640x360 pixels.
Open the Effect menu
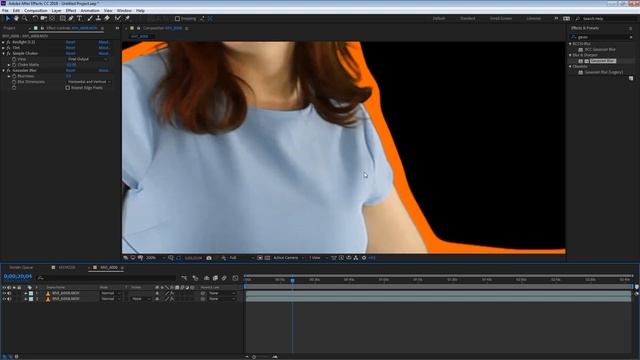[x=71, y=11]
